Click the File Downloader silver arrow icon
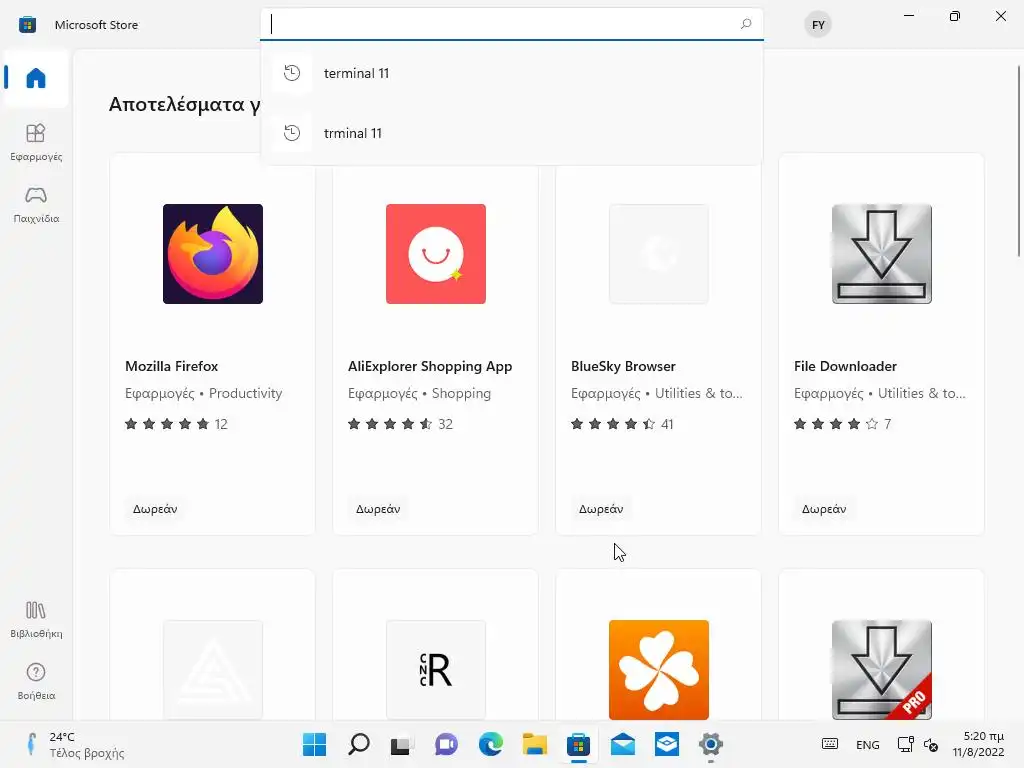This screenshot has width=1024, height=768. (882, 253)
